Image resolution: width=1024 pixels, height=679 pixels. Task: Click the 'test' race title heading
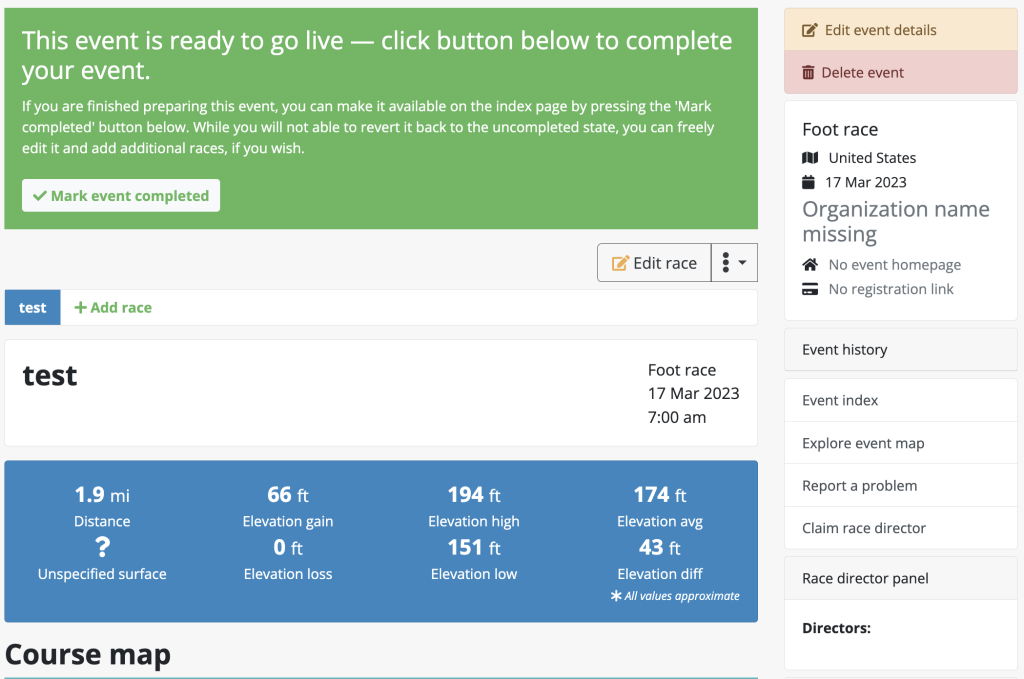point(50,375)
